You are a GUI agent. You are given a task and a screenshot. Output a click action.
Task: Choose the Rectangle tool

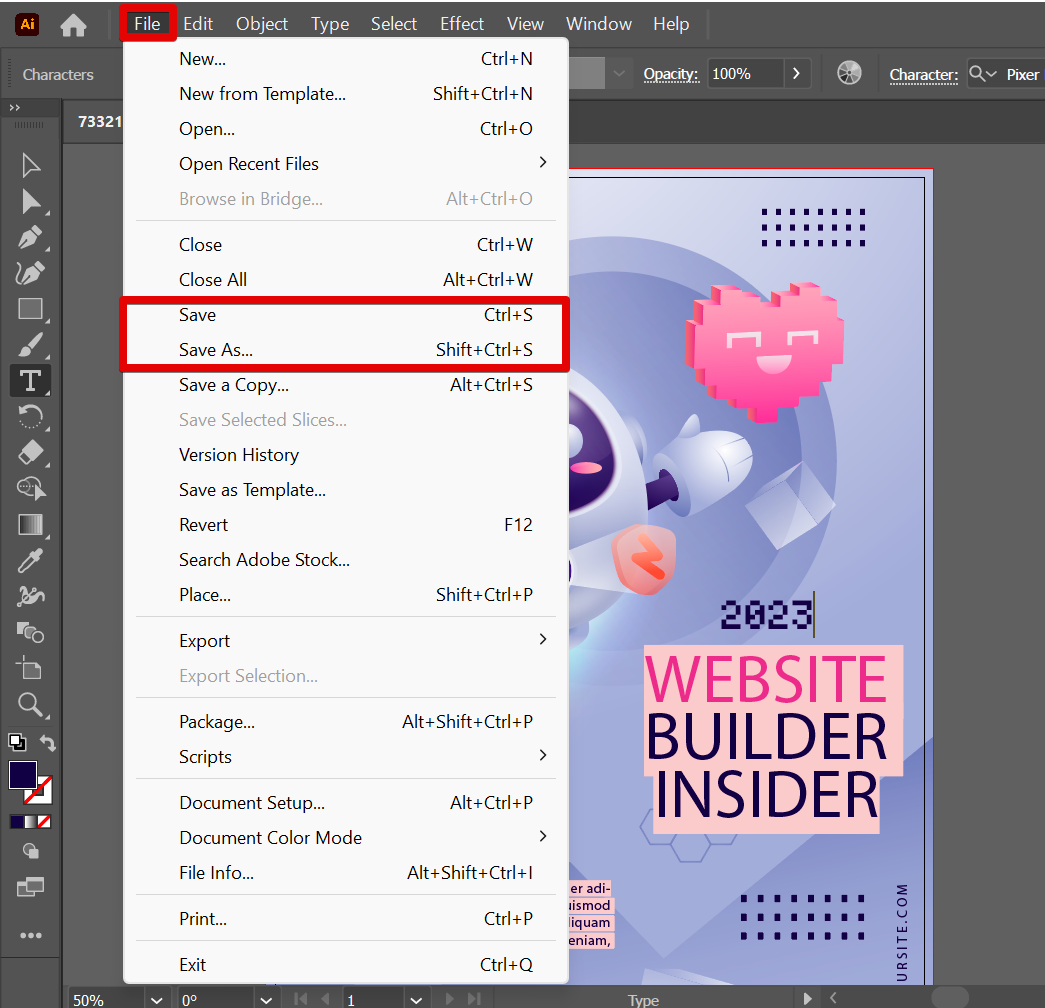click(30, 309)
